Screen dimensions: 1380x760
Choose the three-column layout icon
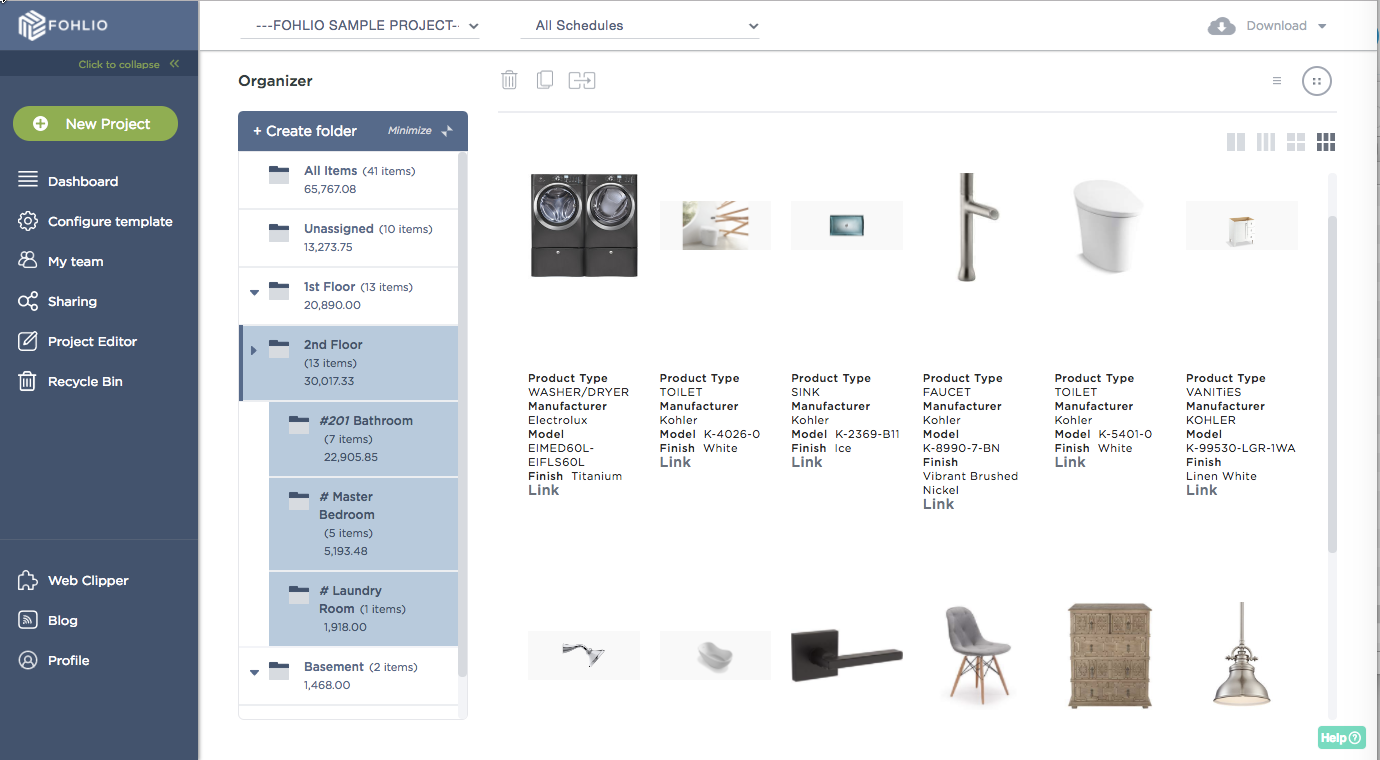click(x=1266, y=142)
